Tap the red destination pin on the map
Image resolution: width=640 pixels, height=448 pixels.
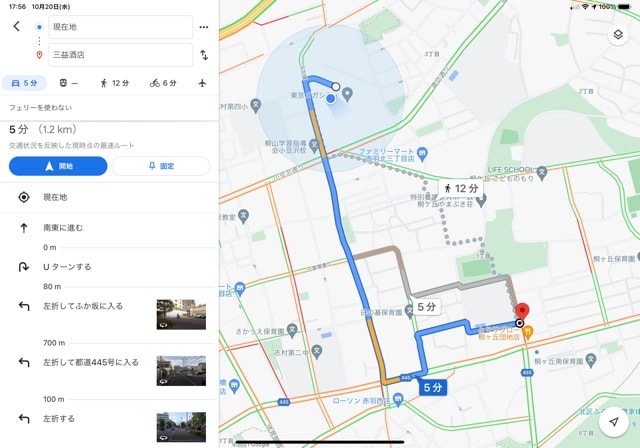(x=521, y=312)
